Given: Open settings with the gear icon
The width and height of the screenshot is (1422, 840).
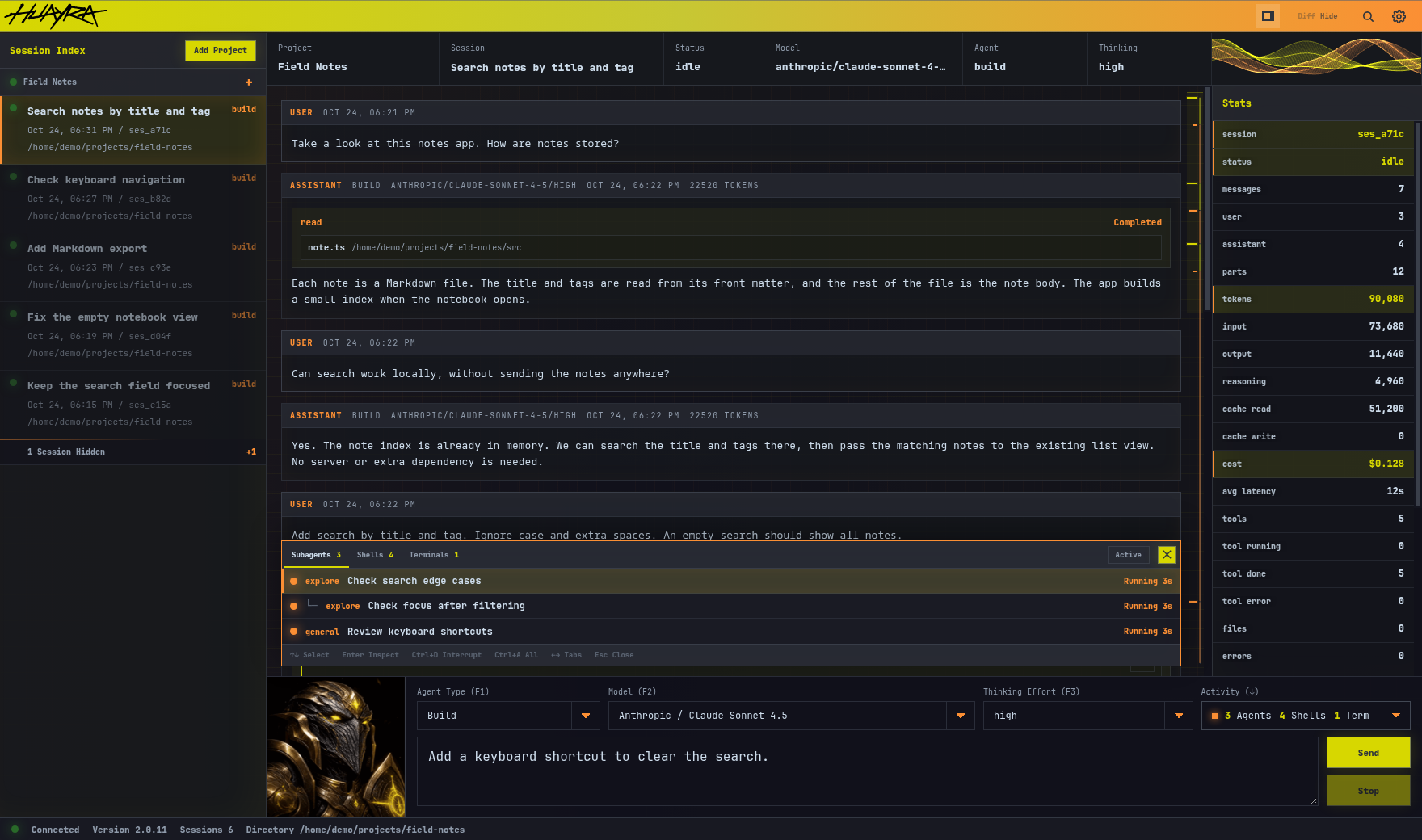Looking at the screenshot, I should click(x=1399, y=16).
